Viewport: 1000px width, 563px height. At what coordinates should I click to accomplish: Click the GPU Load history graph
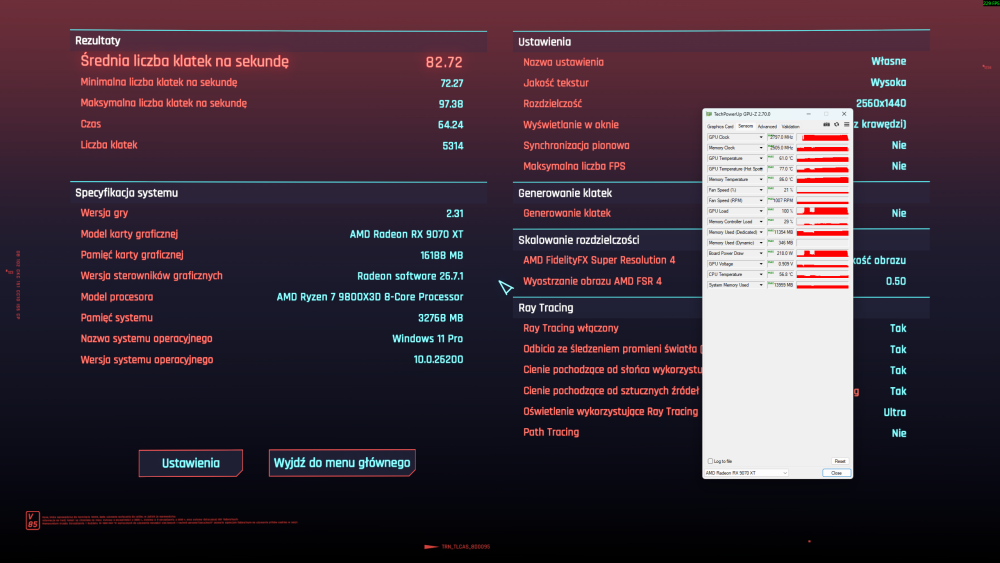[x=823, y=211]
